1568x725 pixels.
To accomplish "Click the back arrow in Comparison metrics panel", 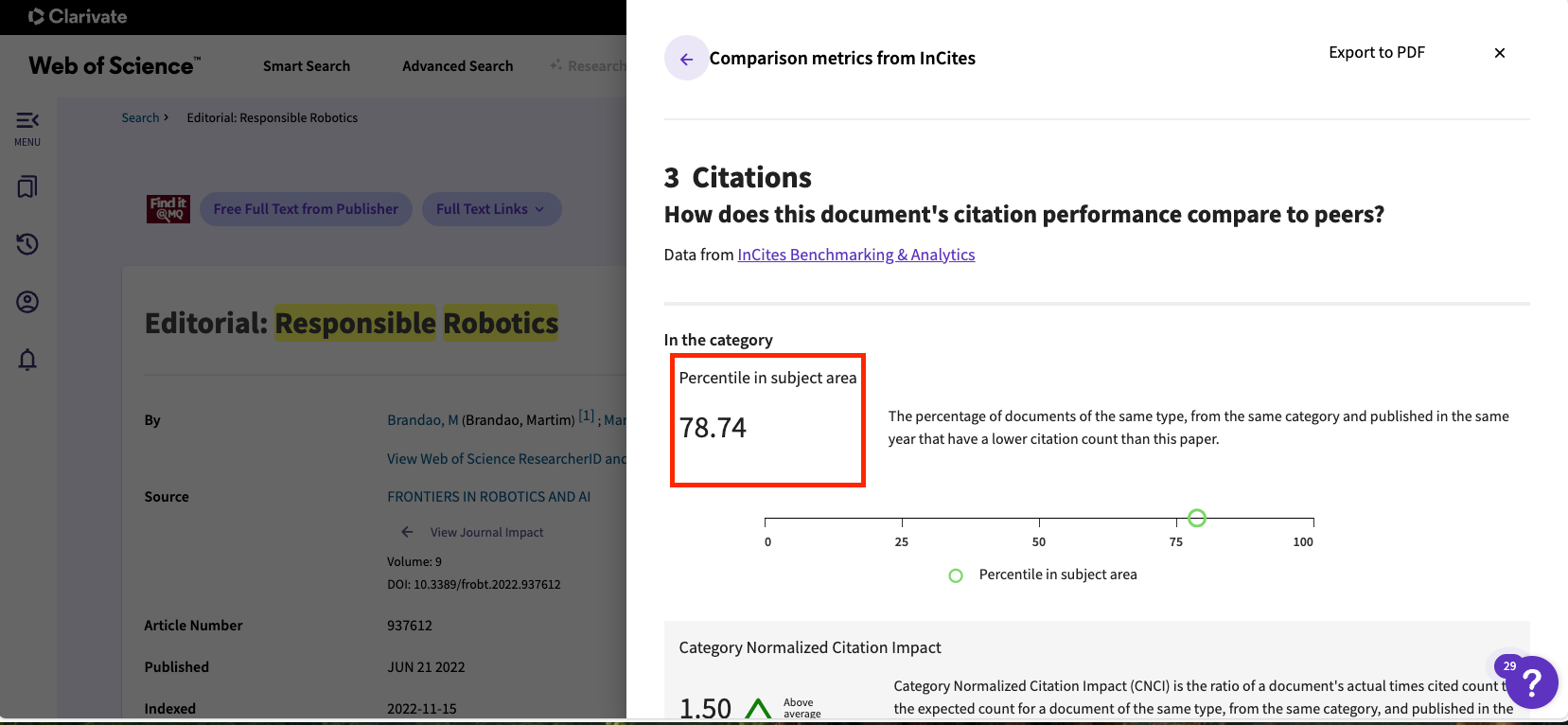I will (x=686, y=59).
